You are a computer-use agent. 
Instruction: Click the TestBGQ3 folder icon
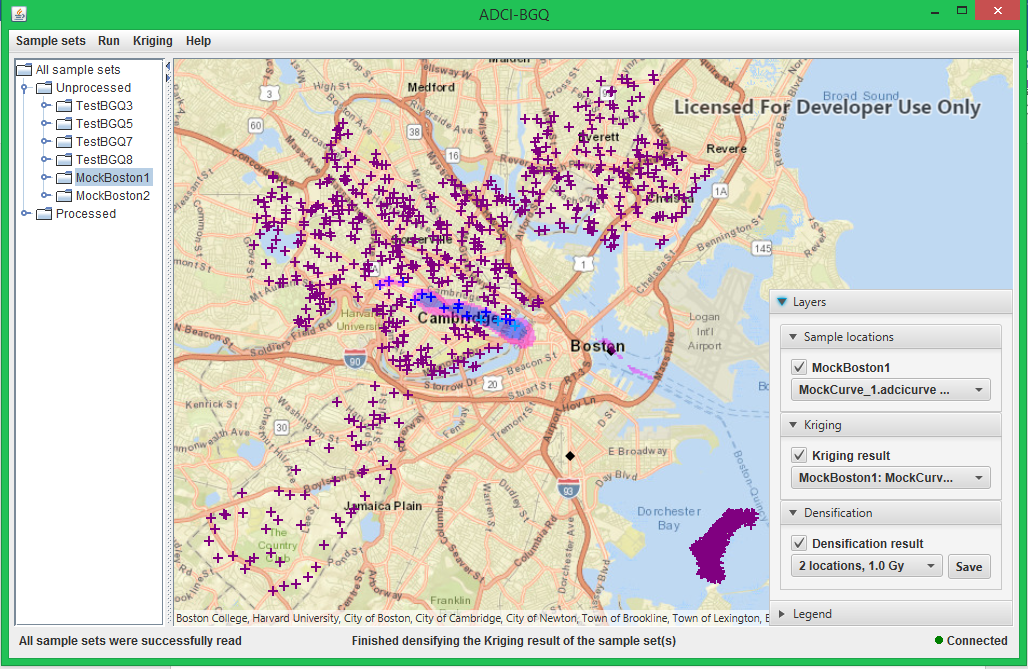tap(64, 106)
